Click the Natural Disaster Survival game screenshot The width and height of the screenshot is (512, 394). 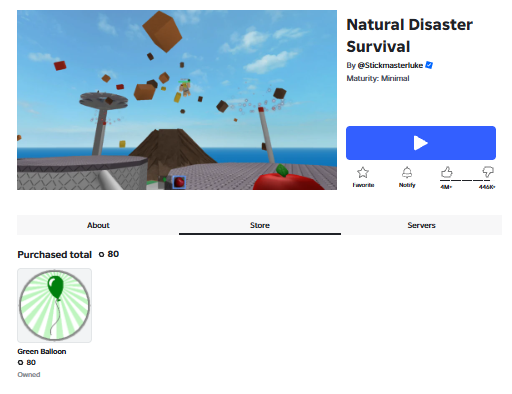point(177,100)
